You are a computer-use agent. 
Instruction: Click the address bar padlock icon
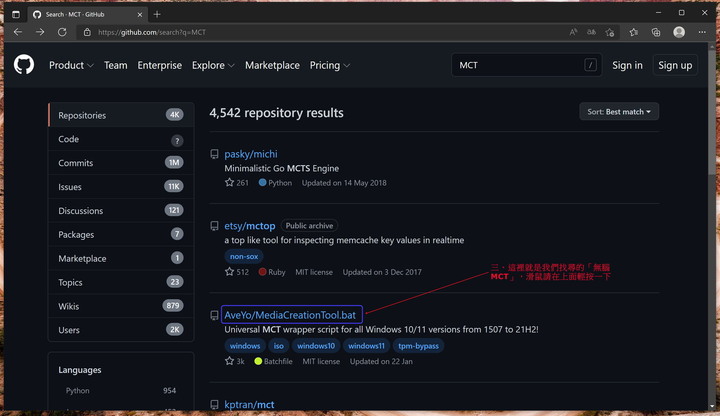pyautogui.click(x=87, y=32)
